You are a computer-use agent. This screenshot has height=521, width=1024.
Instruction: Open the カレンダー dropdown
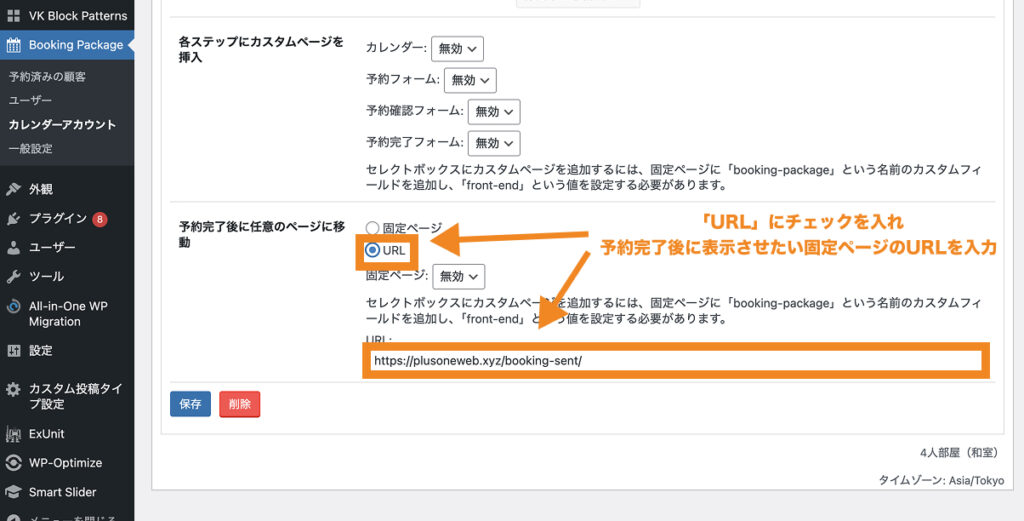point(456,48)
